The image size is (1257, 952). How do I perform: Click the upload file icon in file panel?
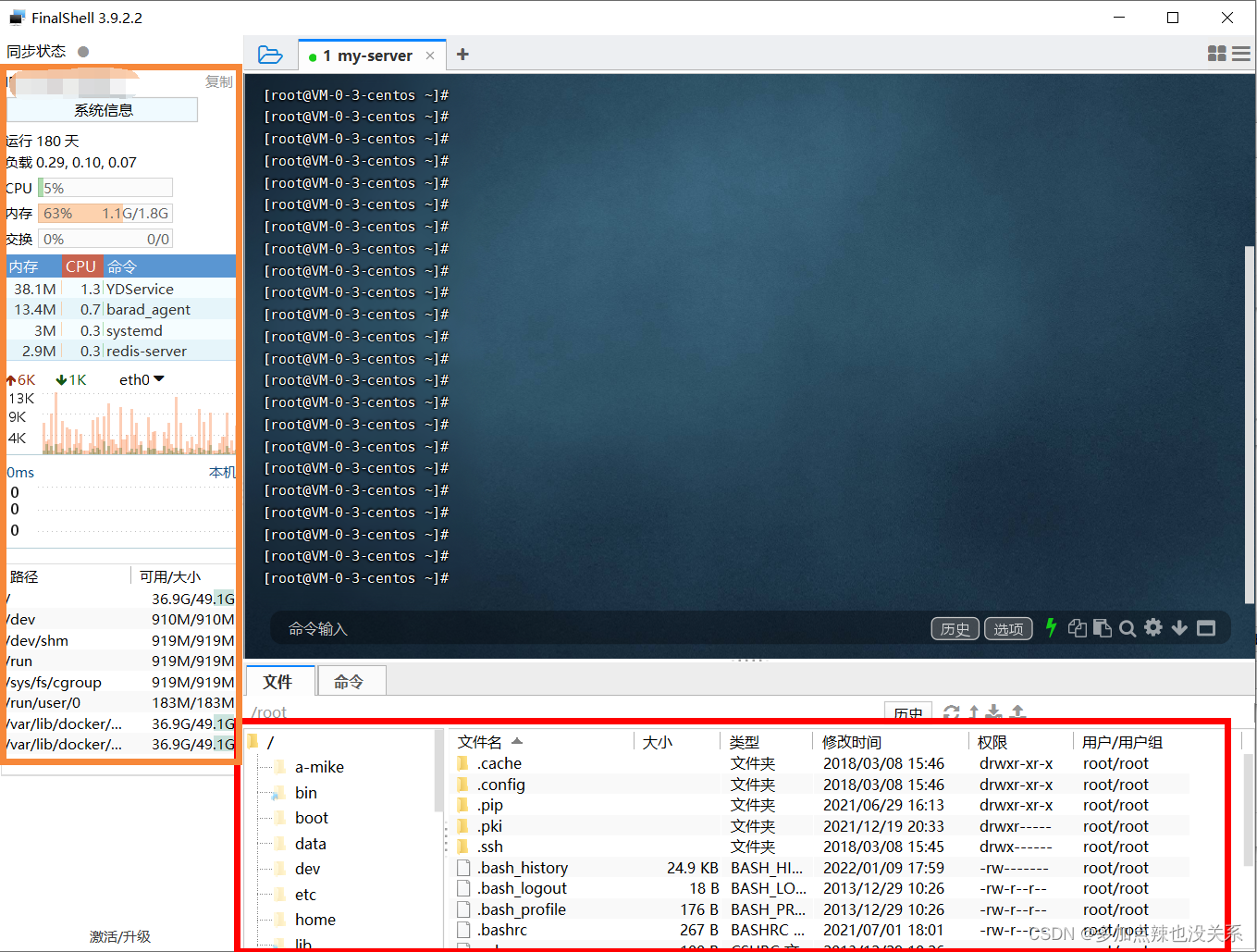pyautogui.click(x=1017, y=711)
